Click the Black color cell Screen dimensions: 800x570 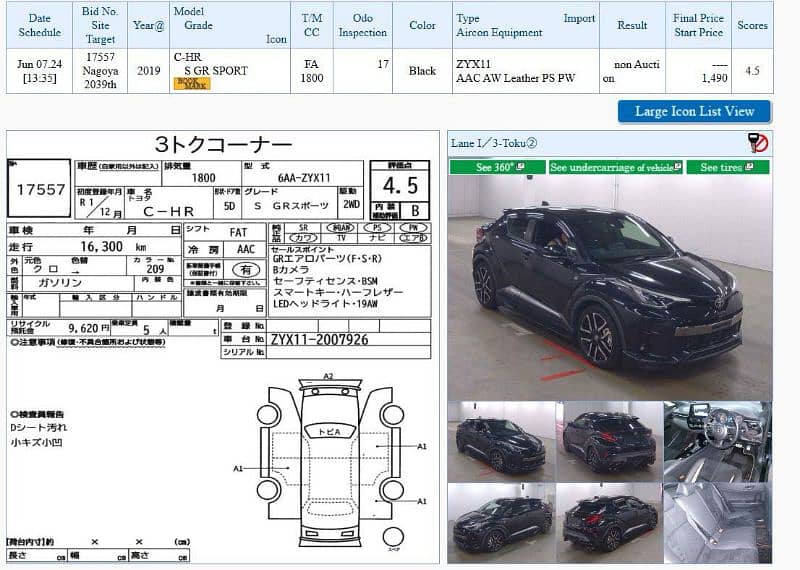[422, 71]
